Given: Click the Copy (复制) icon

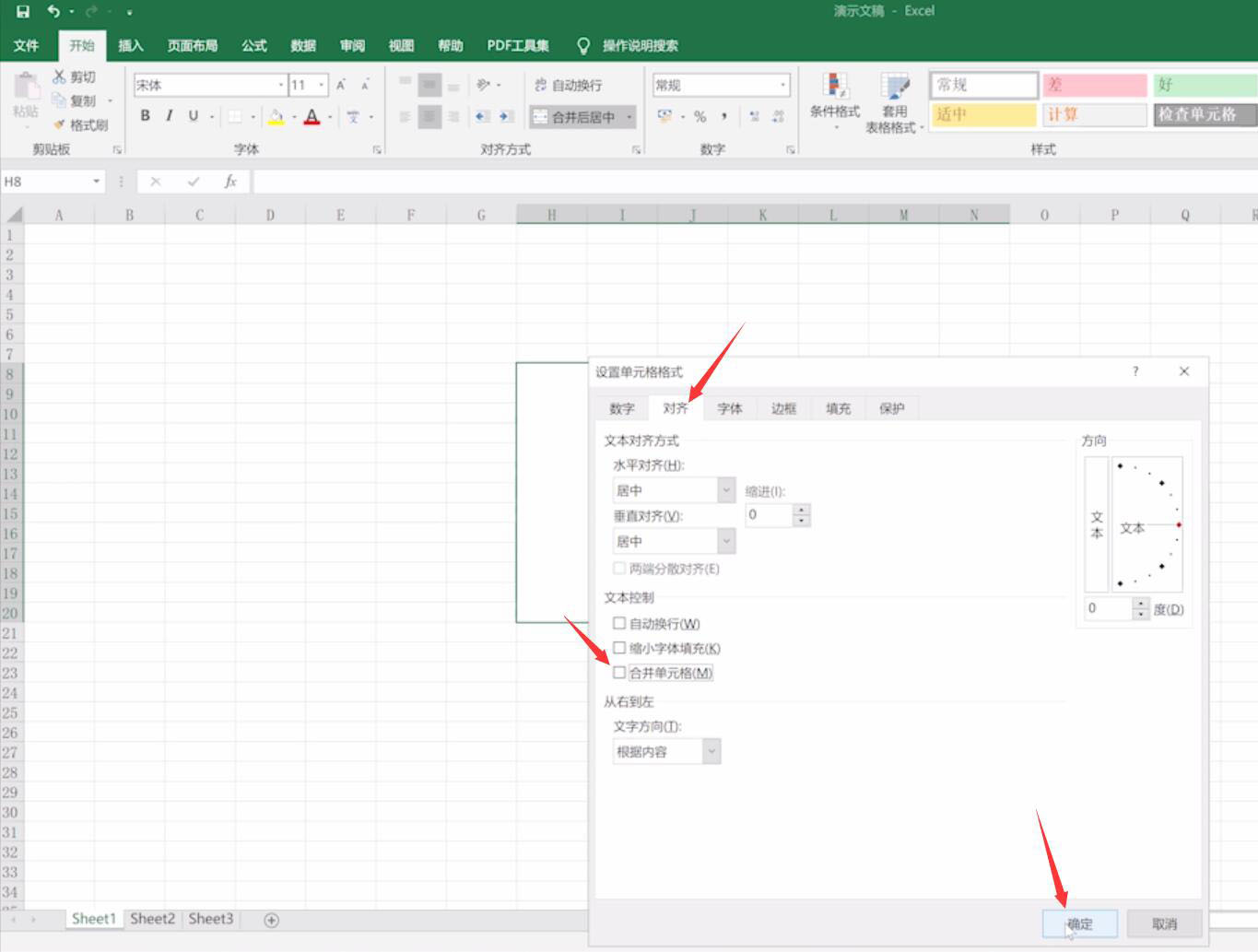Looking at the screenshot, I should [59, 100].
